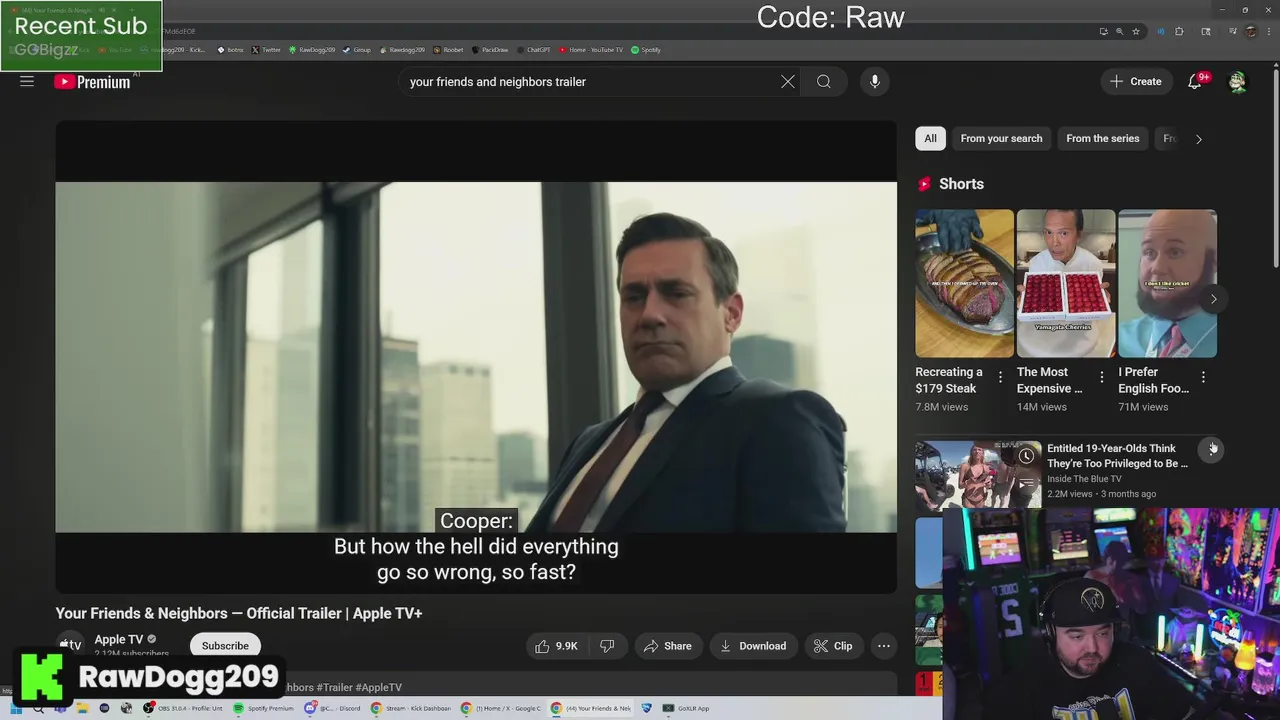Open the botrix bookmark
Image resolution: width=1280 pixels, height=720 pixels.
point(230,50)
